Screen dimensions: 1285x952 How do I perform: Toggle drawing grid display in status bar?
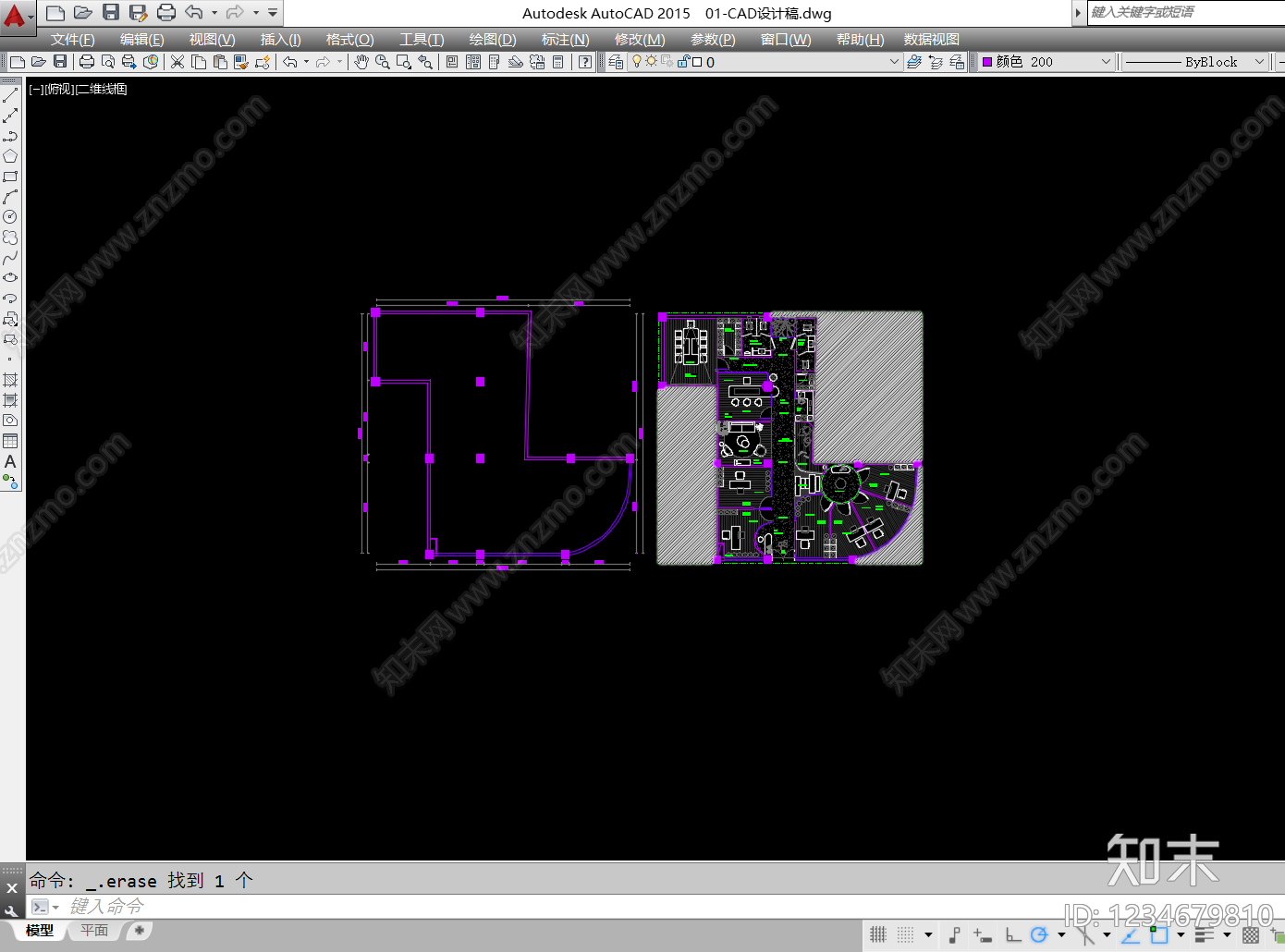coord(878,934)
